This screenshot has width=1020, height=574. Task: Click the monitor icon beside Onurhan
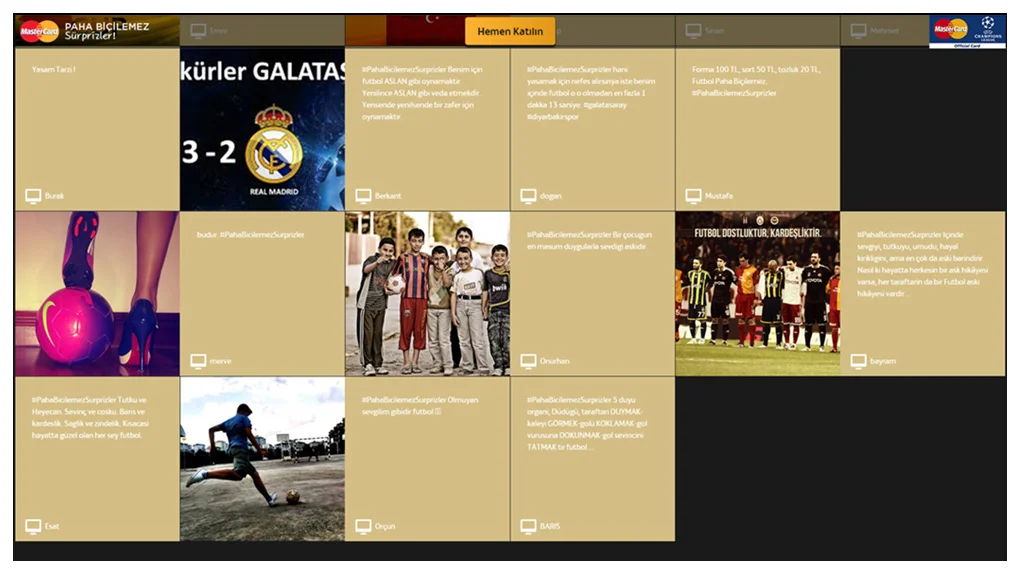tap(528, 361)
